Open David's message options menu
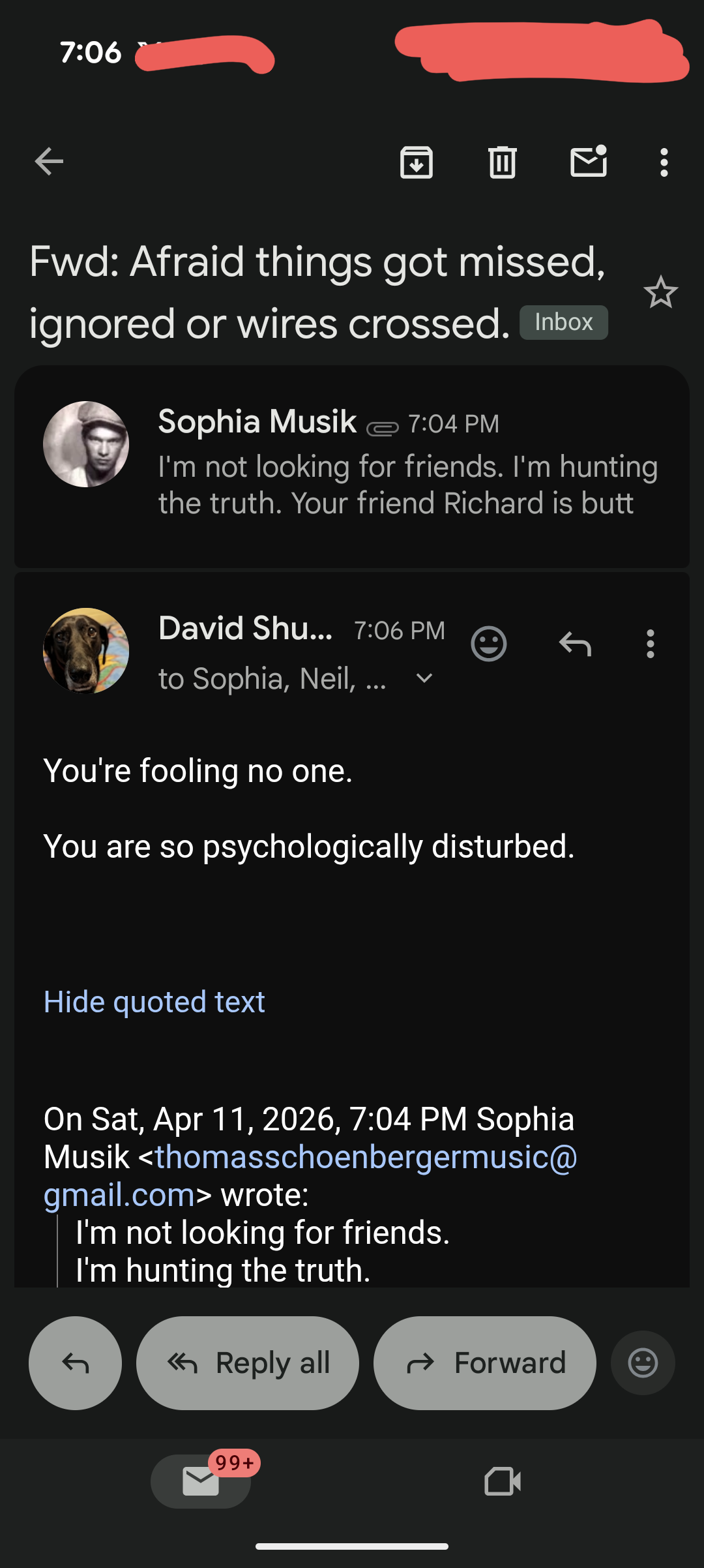This screenshot has width=704, height=1568. tap(650, 644)
